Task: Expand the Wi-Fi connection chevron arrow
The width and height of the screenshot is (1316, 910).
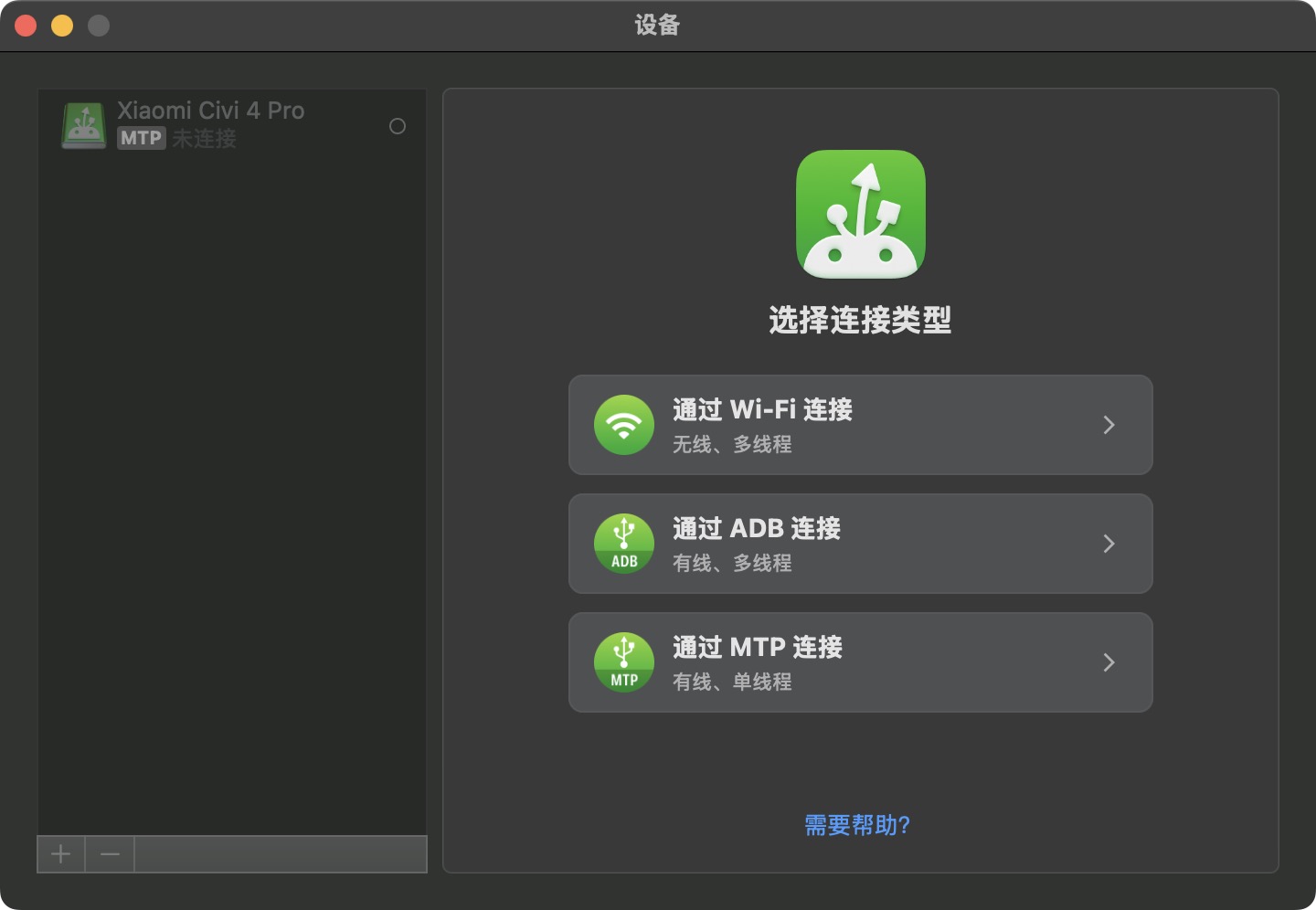Action: 1109,425
